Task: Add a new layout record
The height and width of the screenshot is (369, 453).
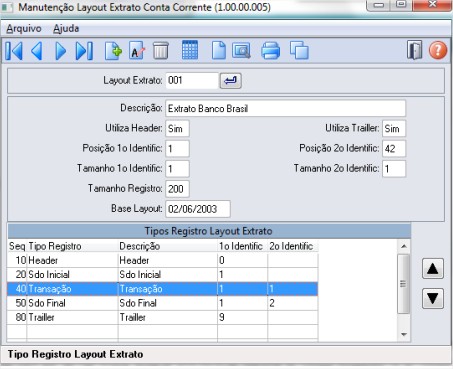Action: click(x=113, y=51)
